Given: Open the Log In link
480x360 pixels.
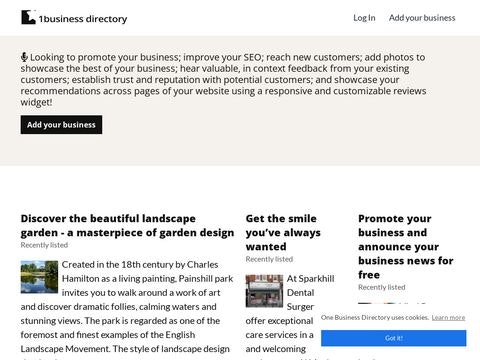Looking at the screenshot, I should click(364, 18).
